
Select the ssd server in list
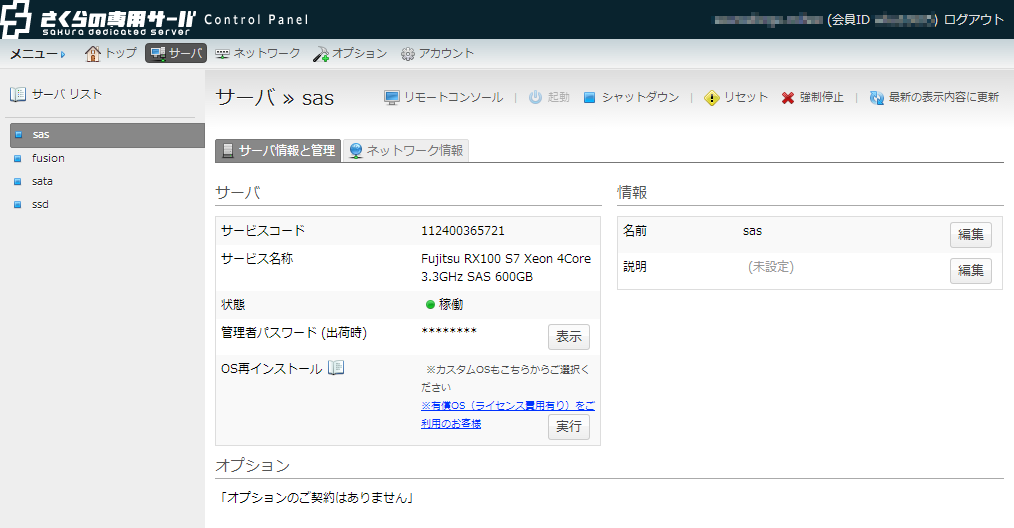40,204
